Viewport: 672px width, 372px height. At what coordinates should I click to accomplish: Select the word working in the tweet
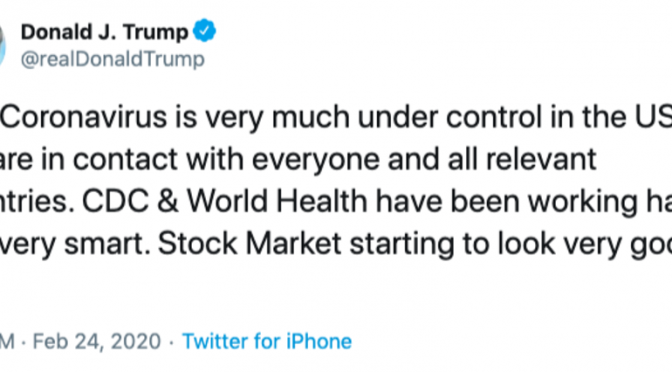click(x=583, y=202)
